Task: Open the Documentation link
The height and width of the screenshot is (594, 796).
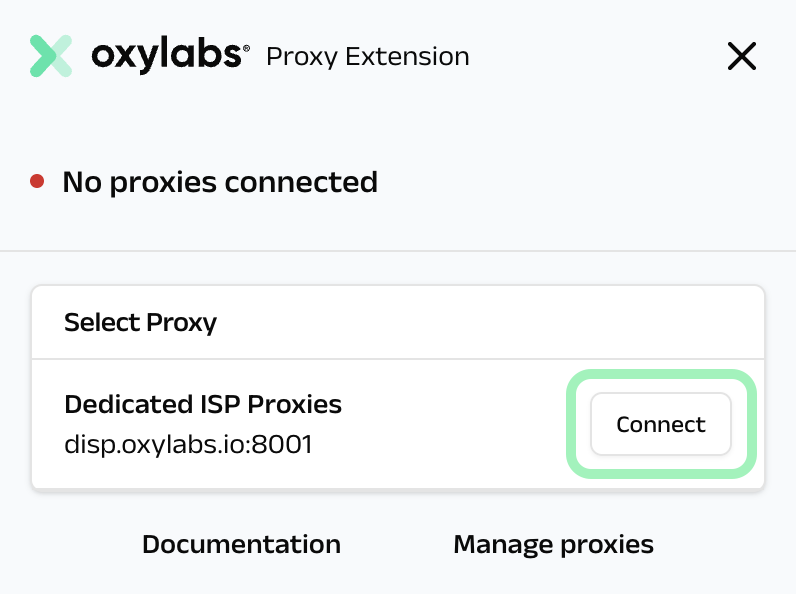Action: click(x=241, y=545)
